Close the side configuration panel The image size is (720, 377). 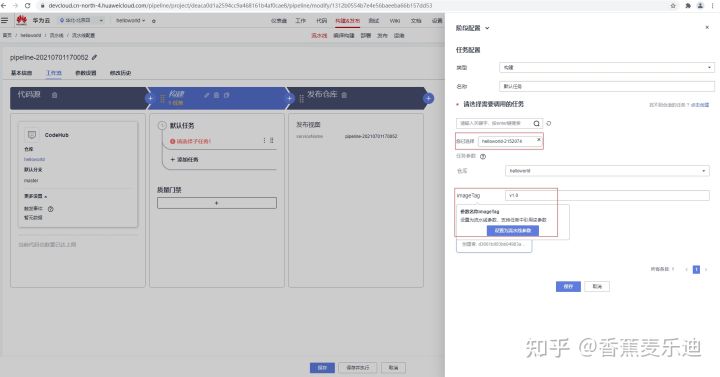point(707,28)
